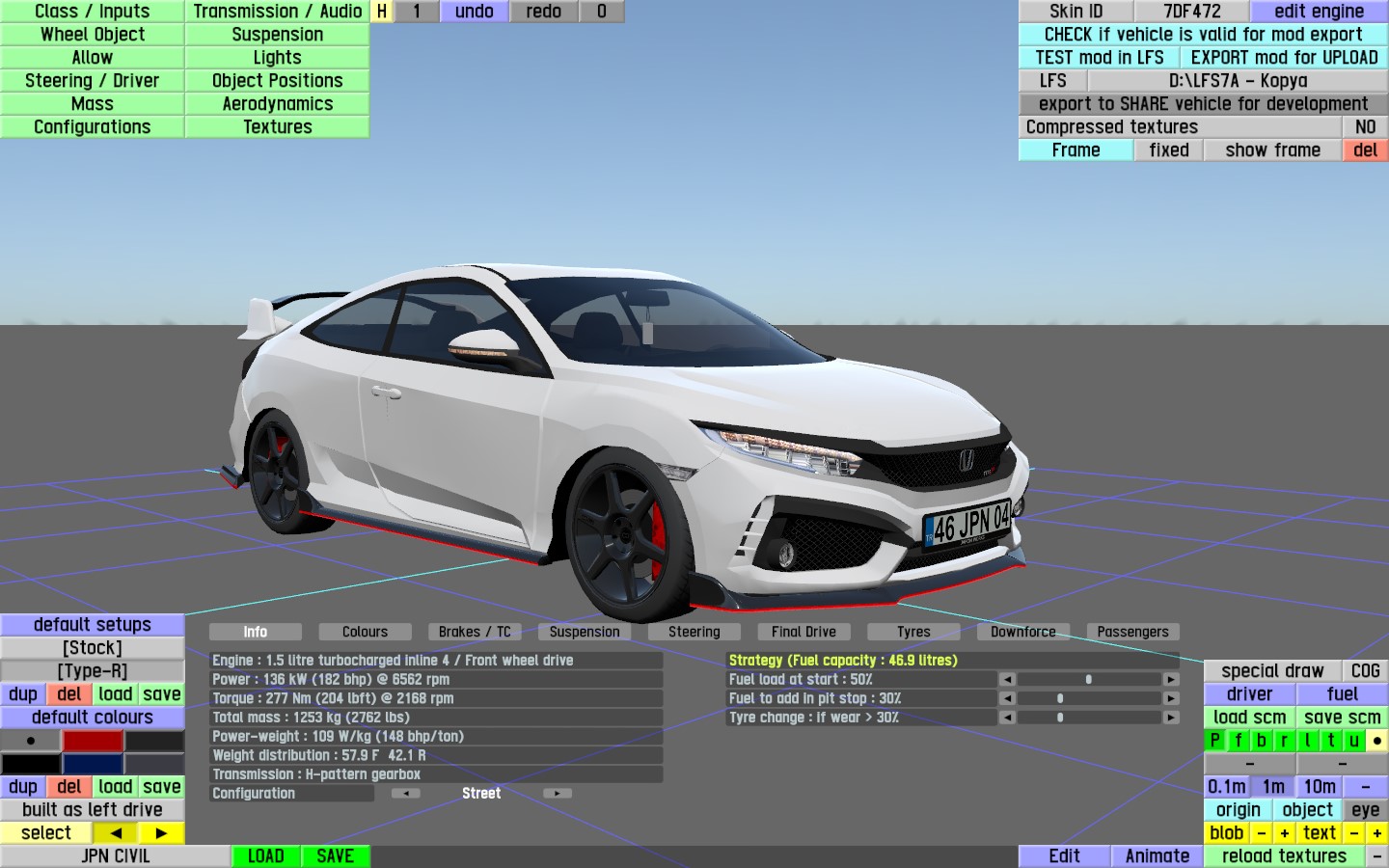Screen dimensions: 1389x868
Task: Increase fuel load at start with right arrow
Action: [x=1171, y=680]
